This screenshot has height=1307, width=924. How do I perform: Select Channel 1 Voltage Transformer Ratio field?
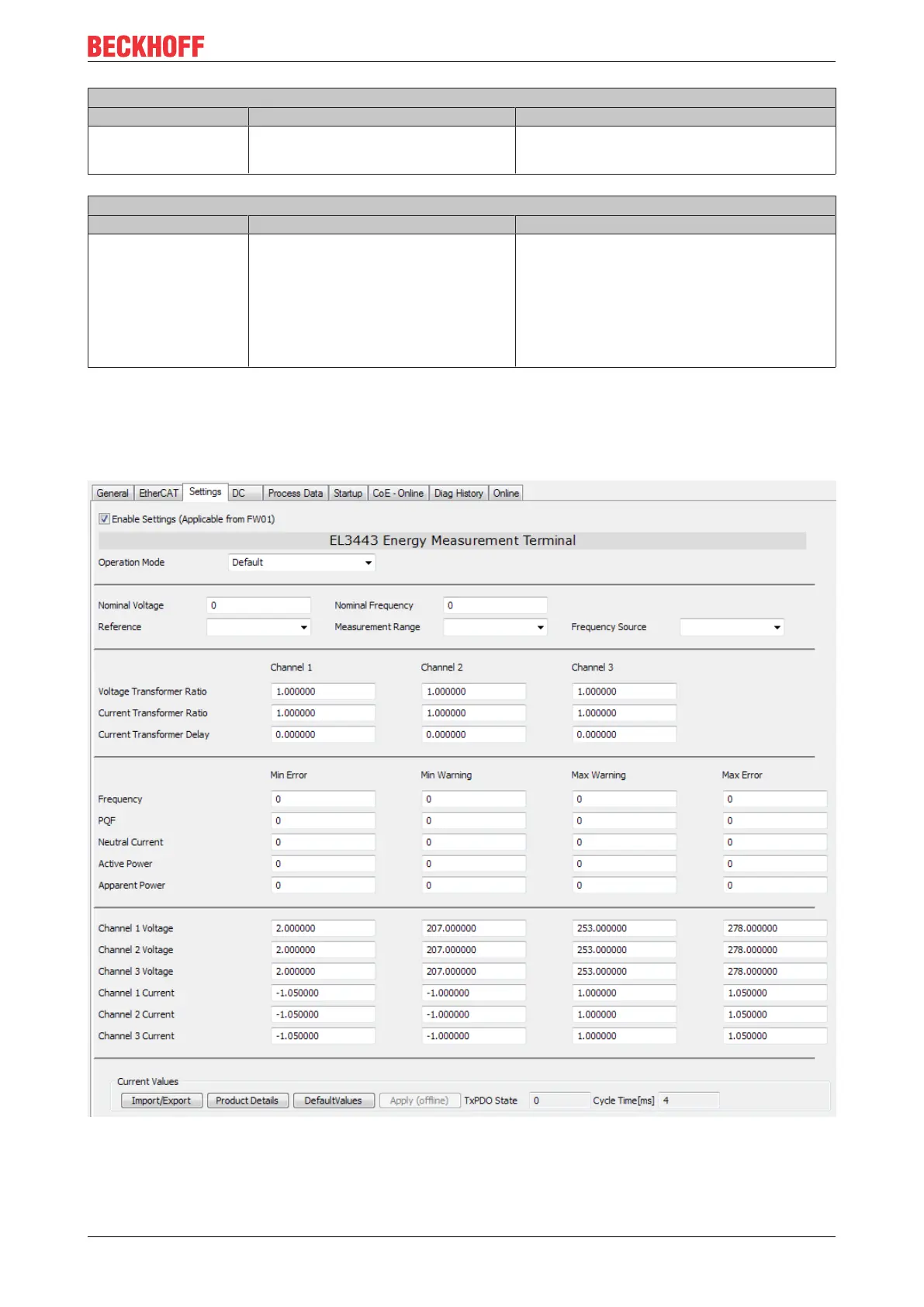tap(324, 692)
